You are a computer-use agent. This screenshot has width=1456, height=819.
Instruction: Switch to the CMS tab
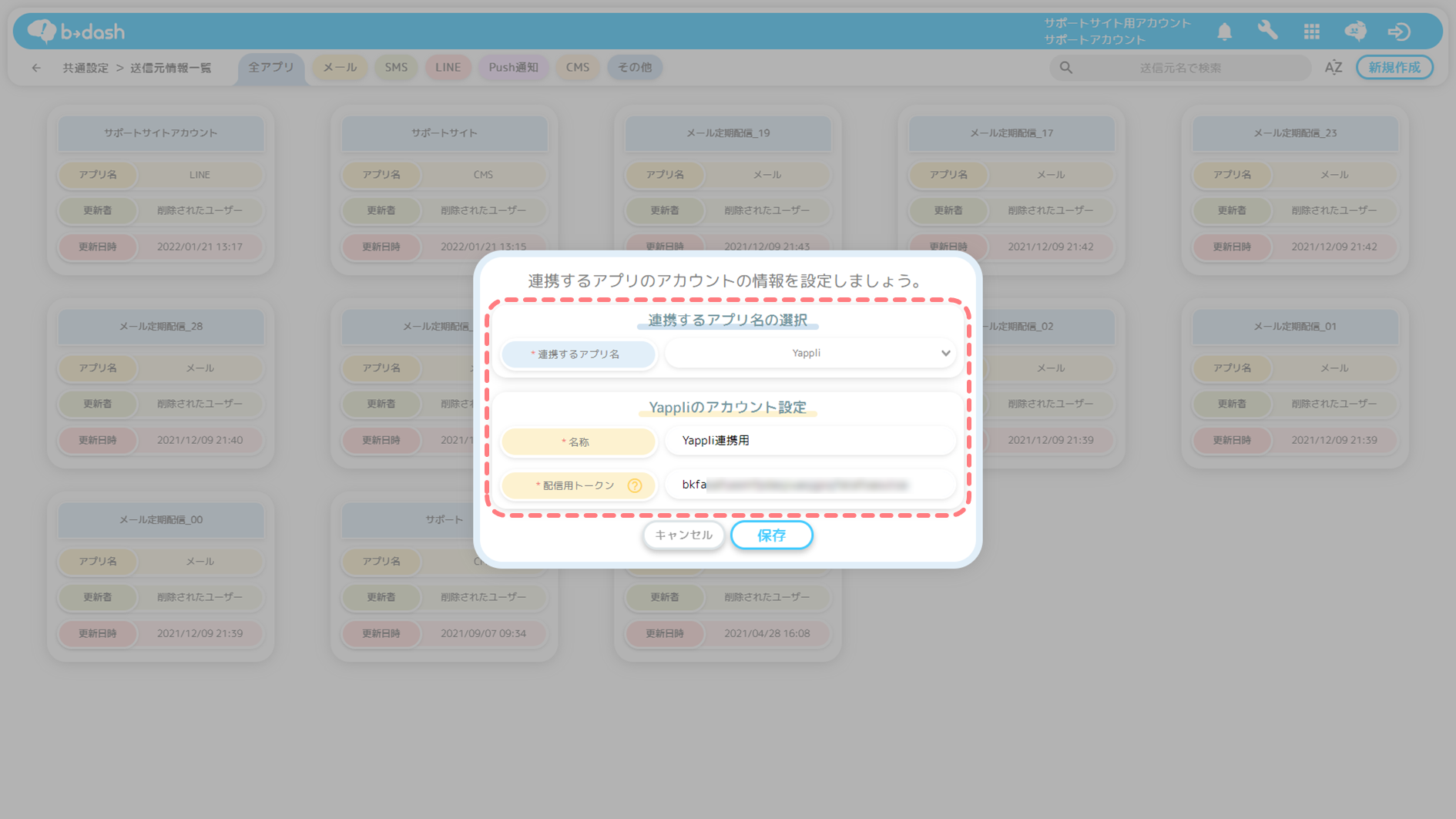[578, 67]
